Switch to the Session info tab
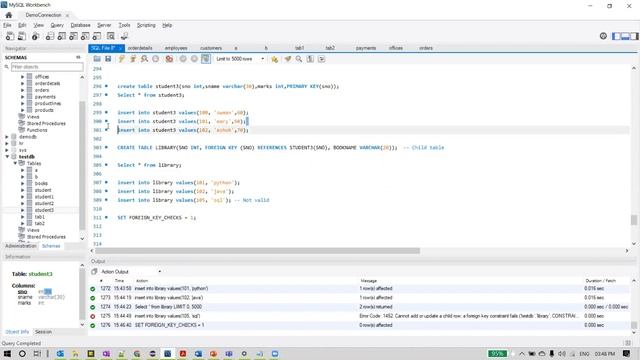 coord(43,332)
